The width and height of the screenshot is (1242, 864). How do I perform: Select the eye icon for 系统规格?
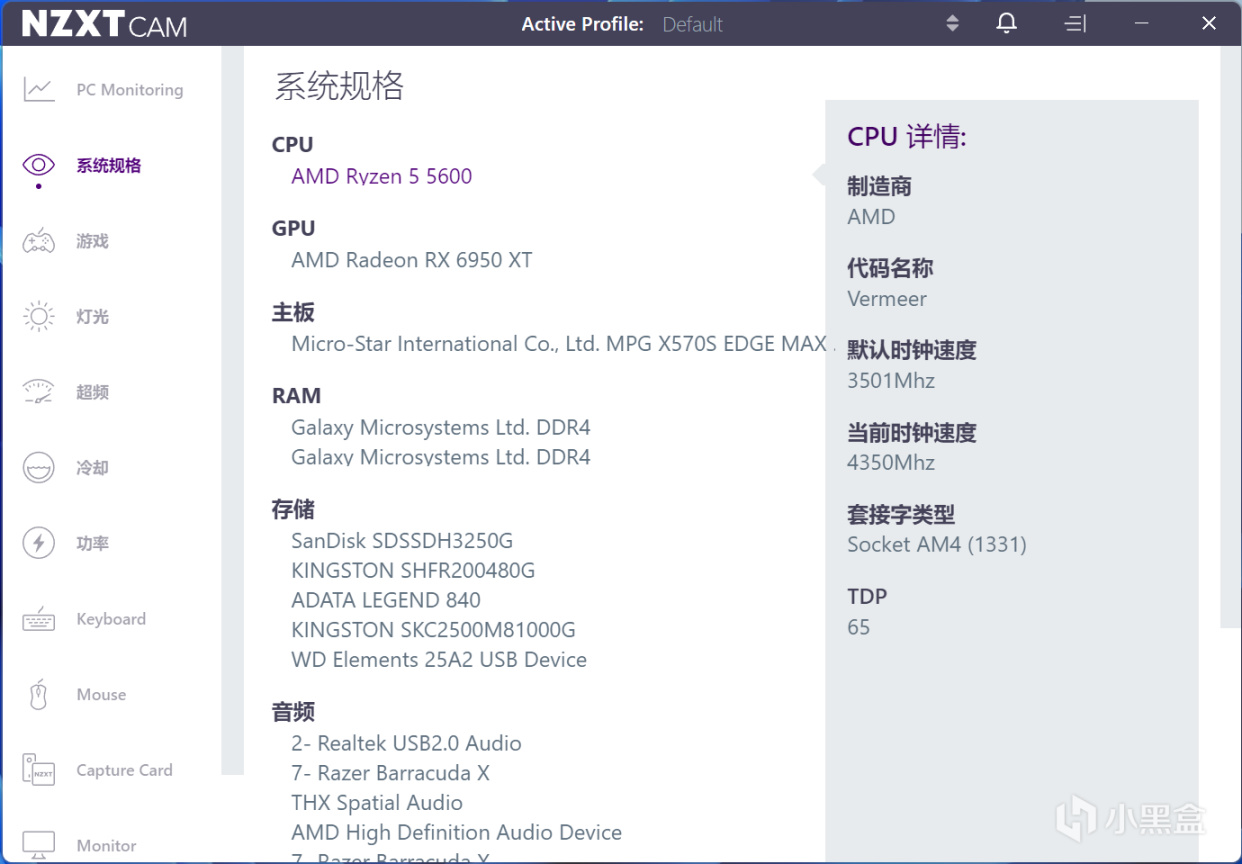(39, 165)
